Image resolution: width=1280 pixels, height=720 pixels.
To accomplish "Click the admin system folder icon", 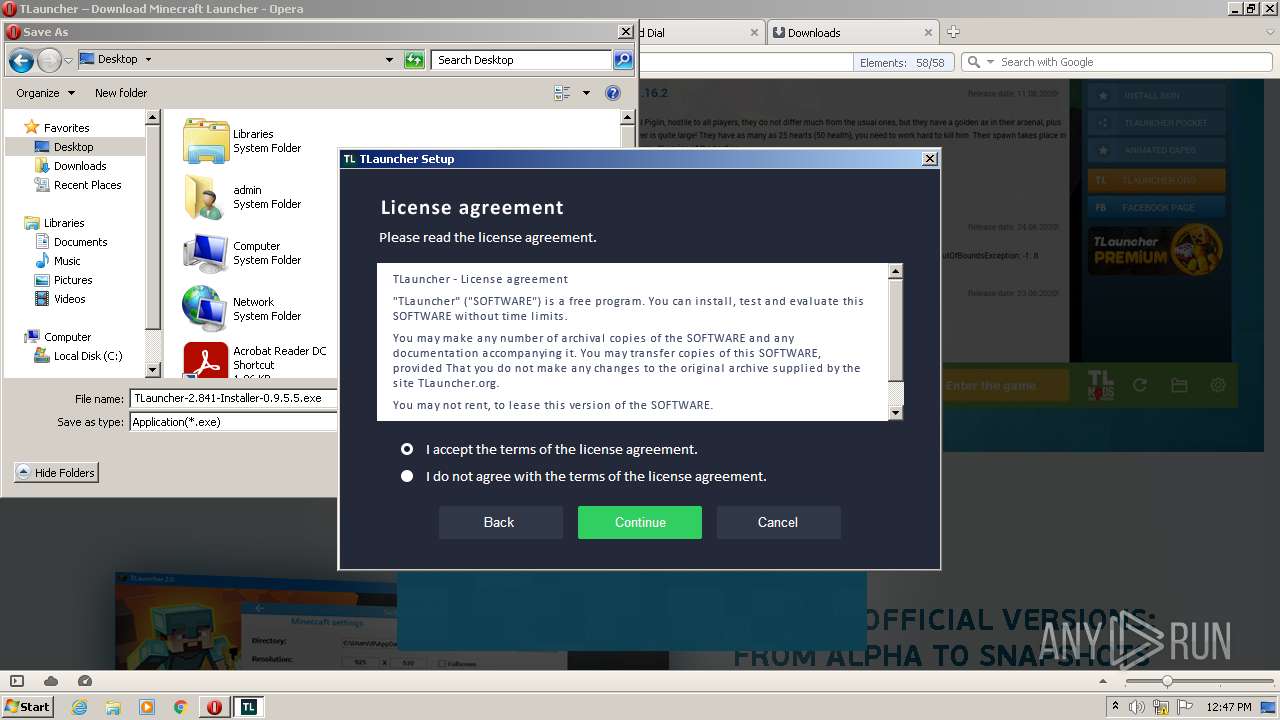I will (205, 197).
